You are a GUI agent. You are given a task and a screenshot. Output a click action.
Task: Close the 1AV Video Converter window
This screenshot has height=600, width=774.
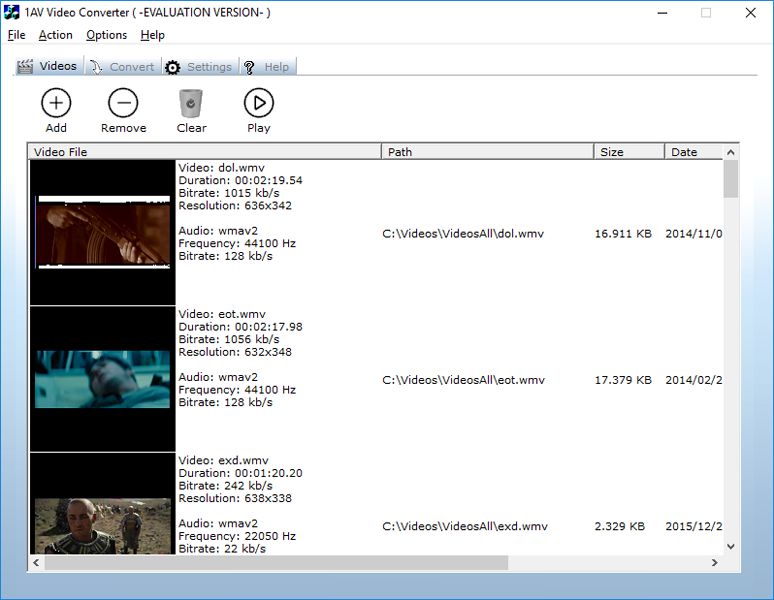pos(750,13)
